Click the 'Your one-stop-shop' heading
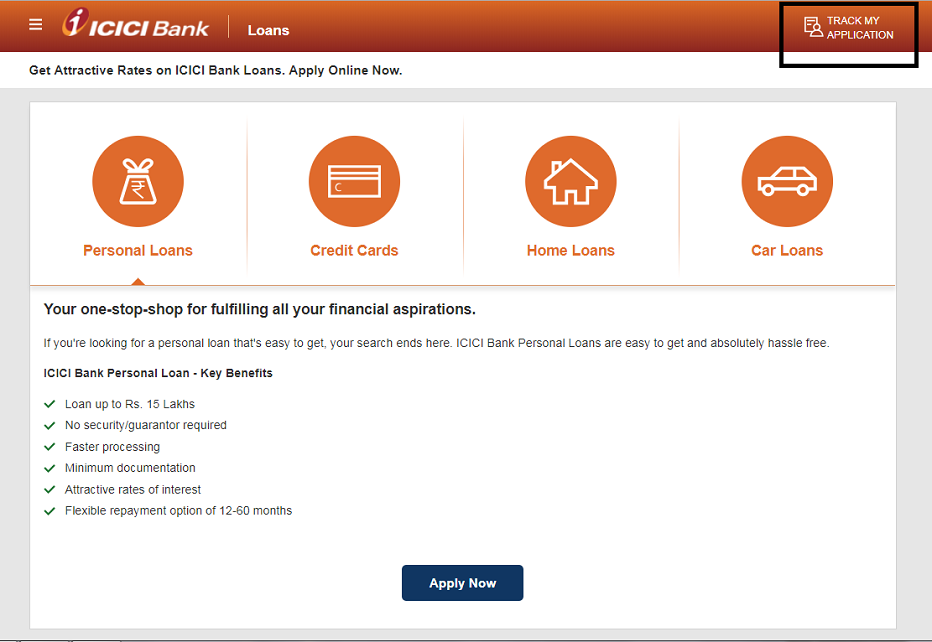This screenshot has height=642, width=932. [x=260, y=310]
